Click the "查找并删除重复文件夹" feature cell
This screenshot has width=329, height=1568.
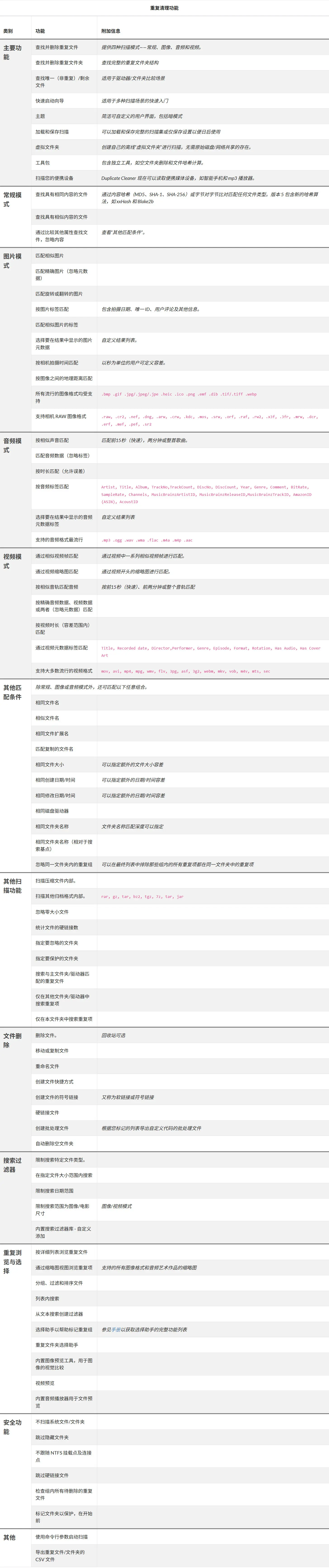click(x=64, y=63)
